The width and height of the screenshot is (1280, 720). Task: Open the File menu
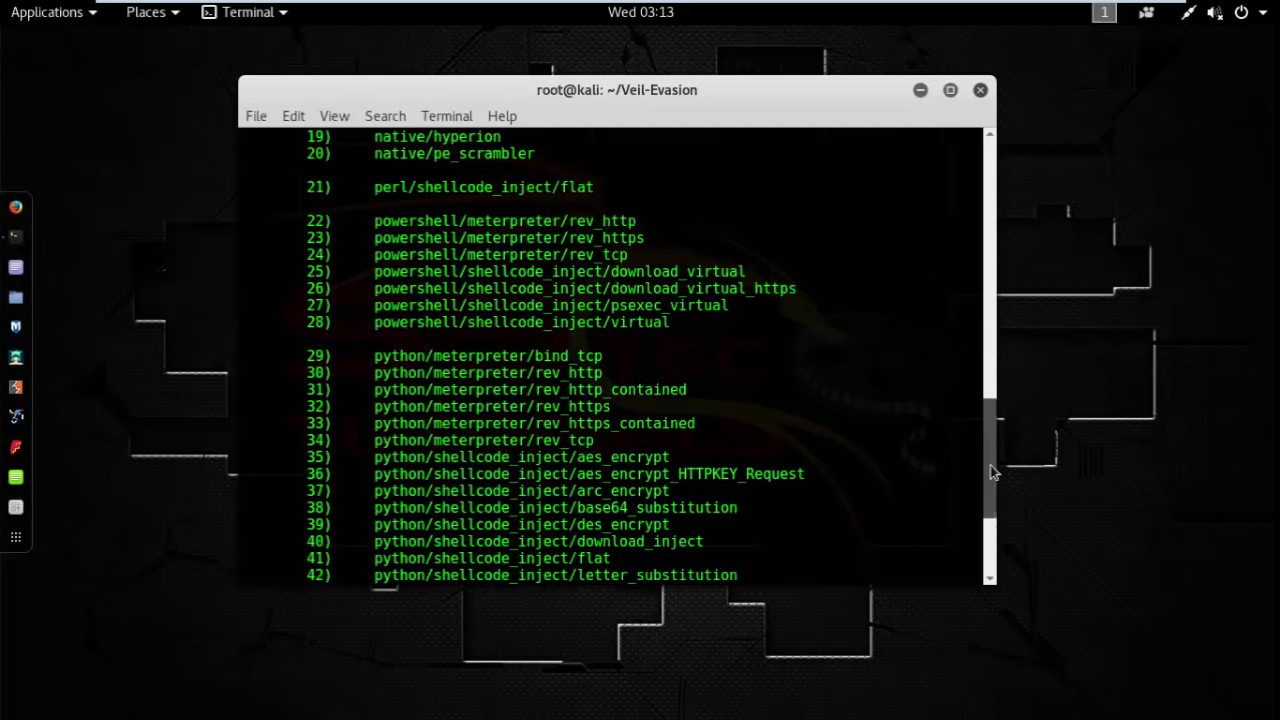[256, 116]
